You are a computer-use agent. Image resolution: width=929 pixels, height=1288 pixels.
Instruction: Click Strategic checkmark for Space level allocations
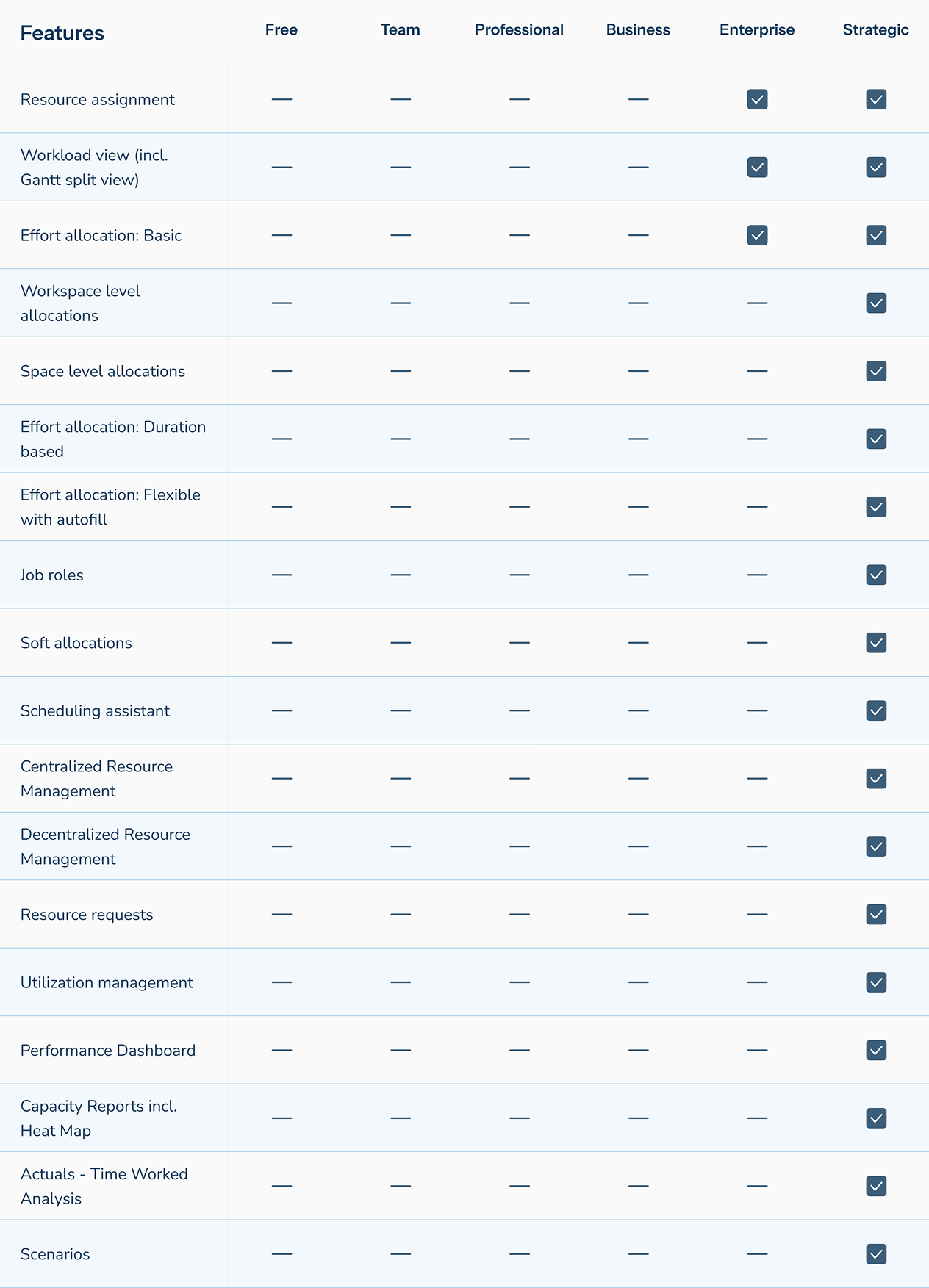coord(876,371)
